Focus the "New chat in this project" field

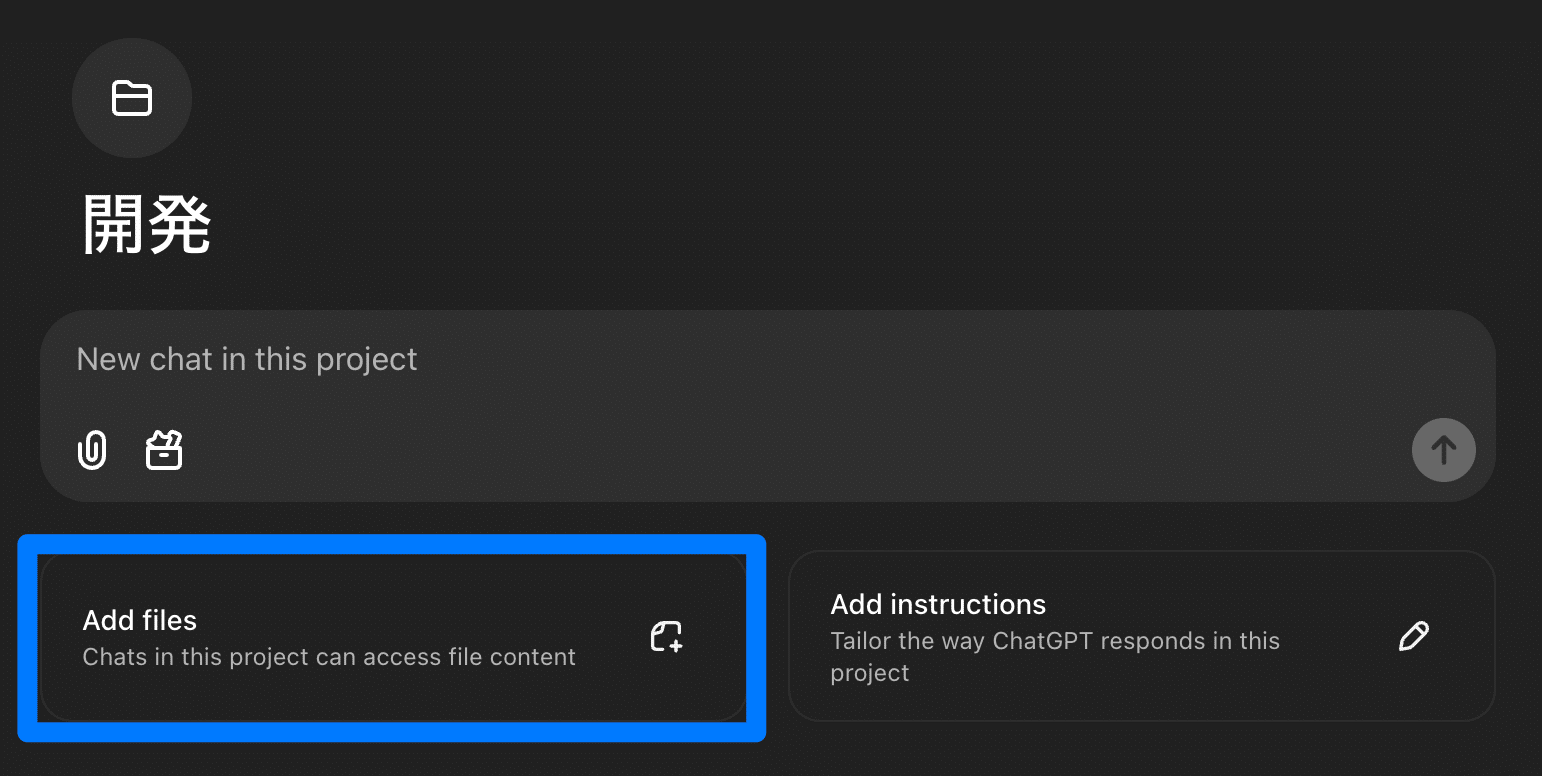point(600,360)
